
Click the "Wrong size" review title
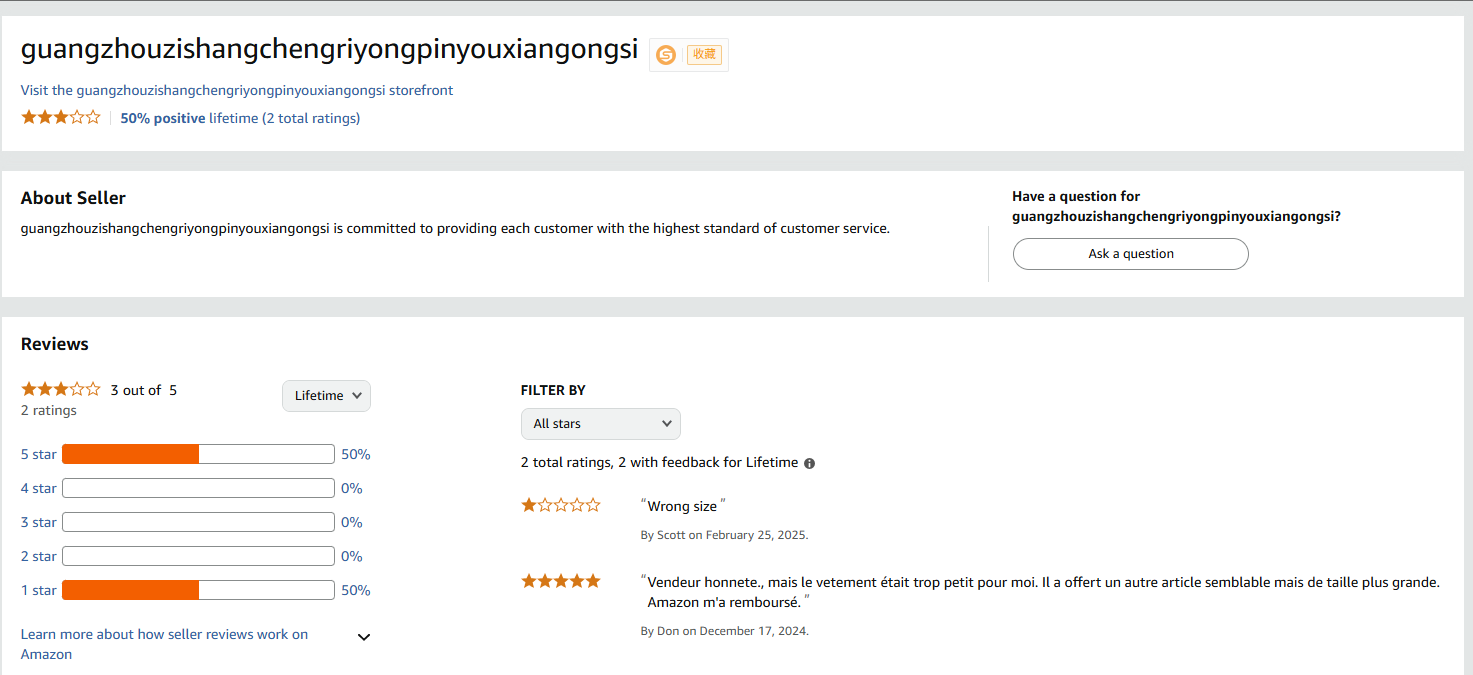[x=682, y=506]
